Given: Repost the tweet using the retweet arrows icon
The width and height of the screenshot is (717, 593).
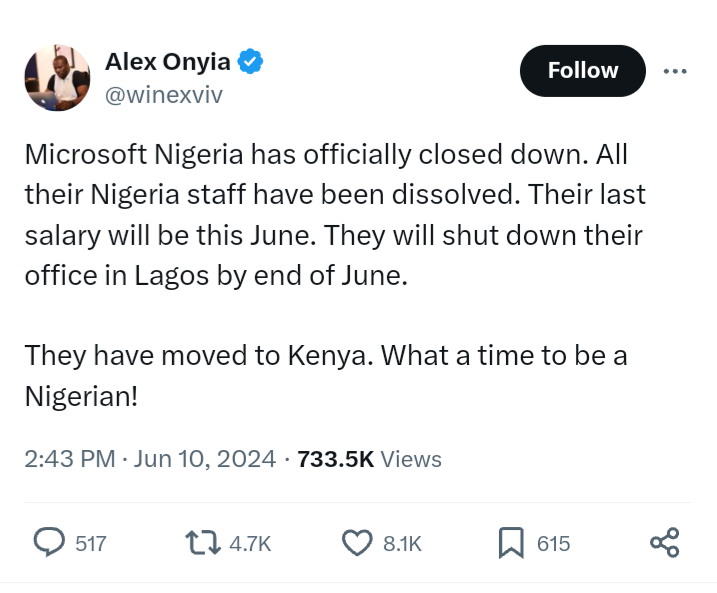Looking at the screenshot, I should click(x=204, y=542).
